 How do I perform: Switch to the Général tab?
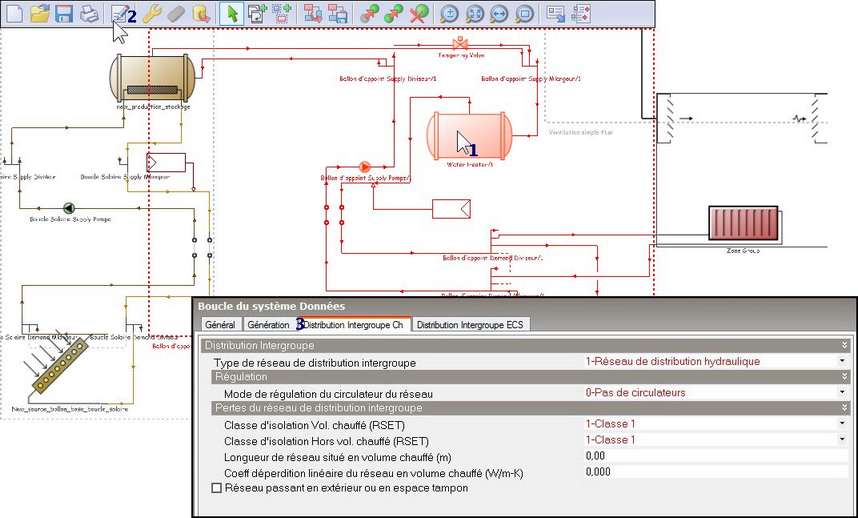pyautogui.click(x=219, y=324)
